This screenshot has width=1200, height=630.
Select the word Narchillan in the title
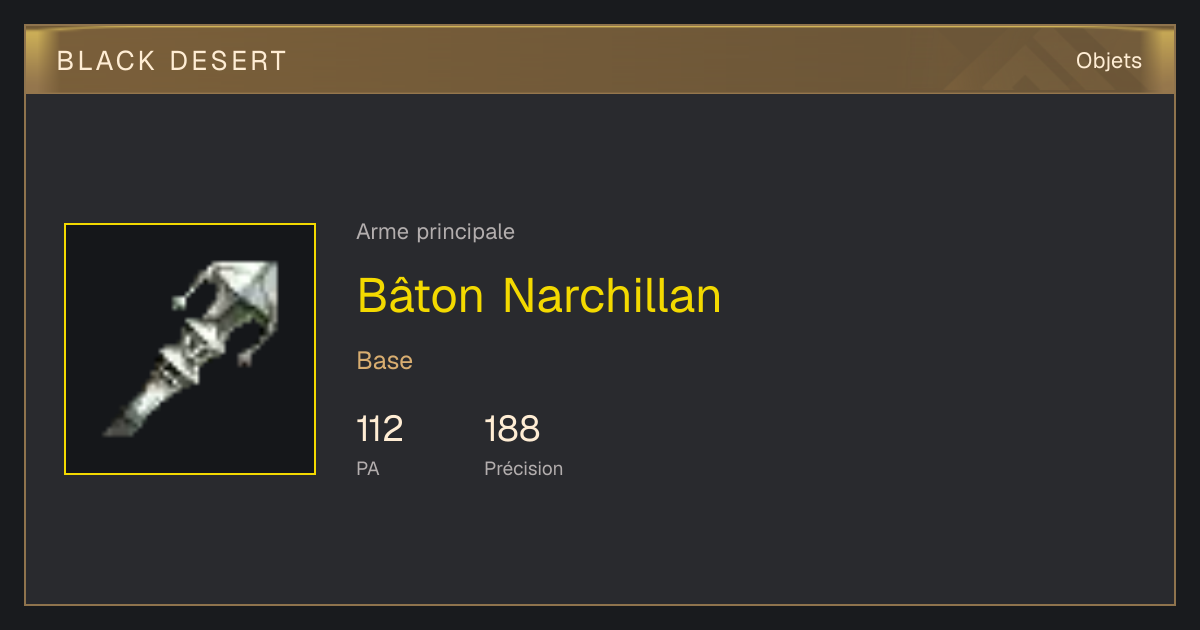pyautogui.click(x=612, y=295)
